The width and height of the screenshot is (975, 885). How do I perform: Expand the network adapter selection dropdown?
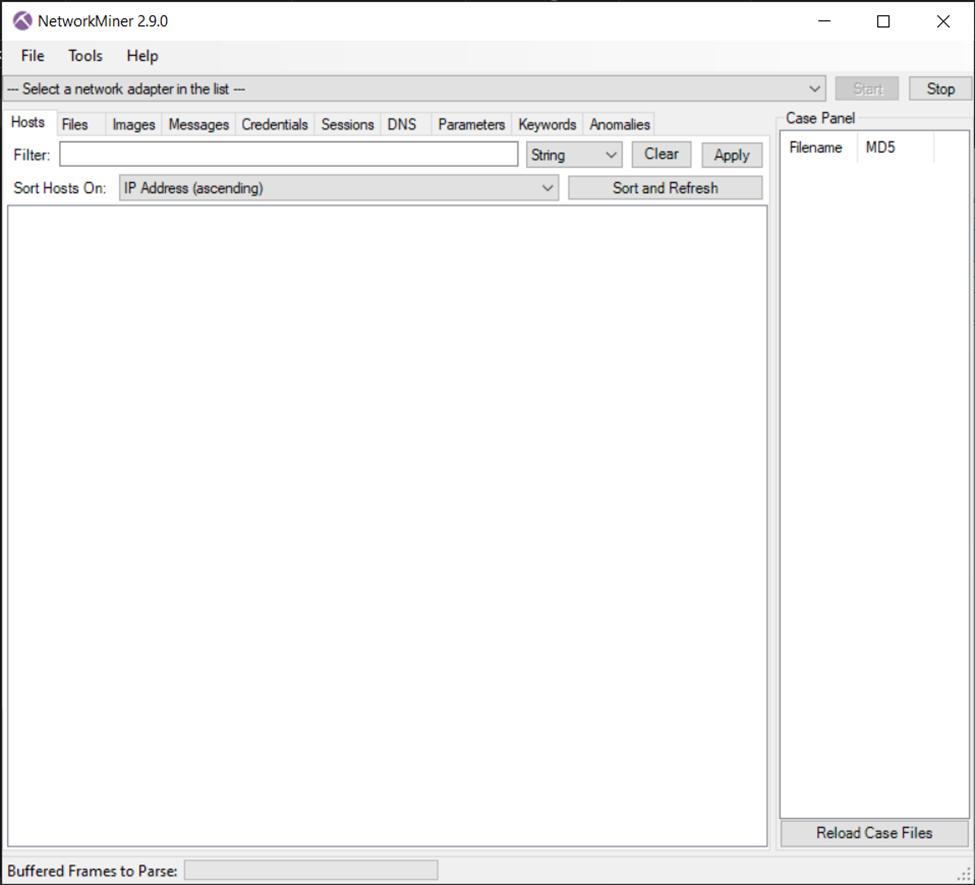pyautogui.click(x=415, y=89)
